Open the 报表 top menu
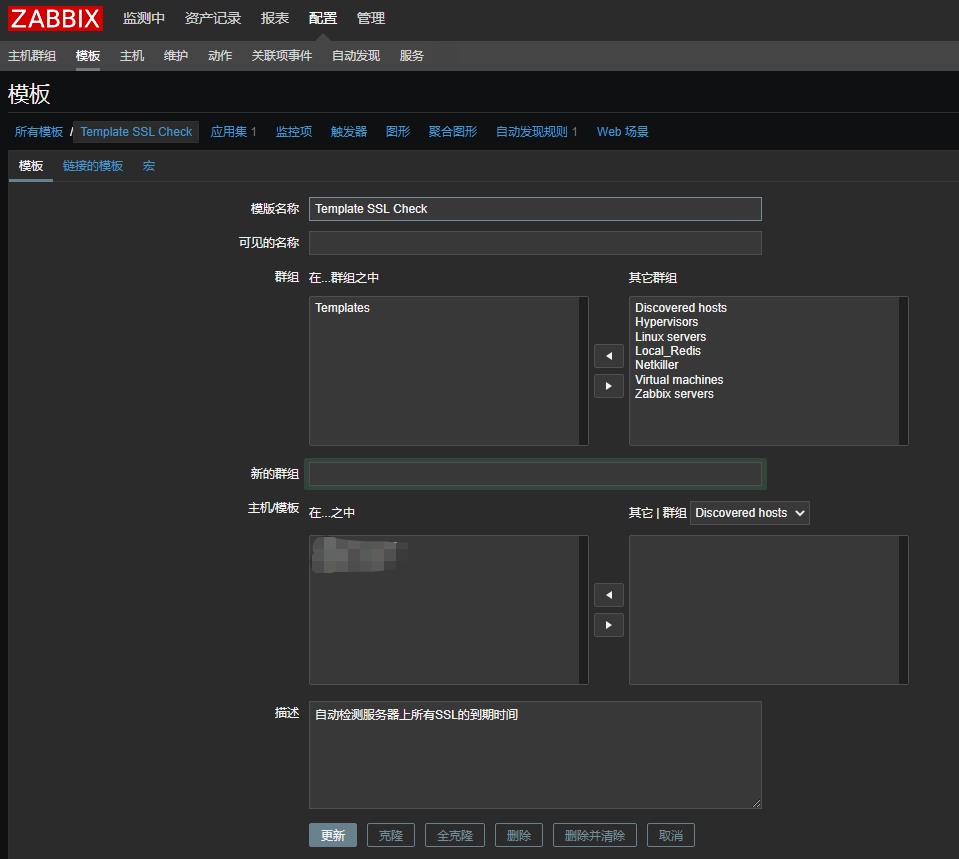Viewport: 959px width, 859px height. pyautogui.click(x=275, y=18)
